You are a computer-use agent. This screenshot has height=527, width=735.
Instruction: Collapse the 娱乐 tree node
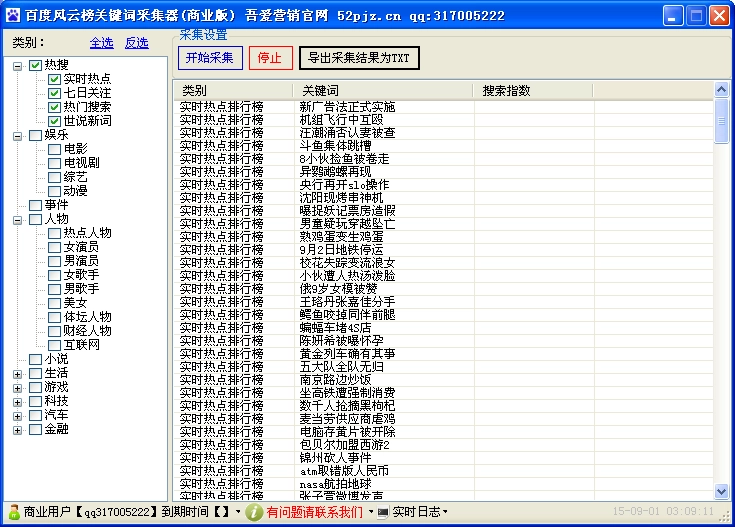click(17, 136)
